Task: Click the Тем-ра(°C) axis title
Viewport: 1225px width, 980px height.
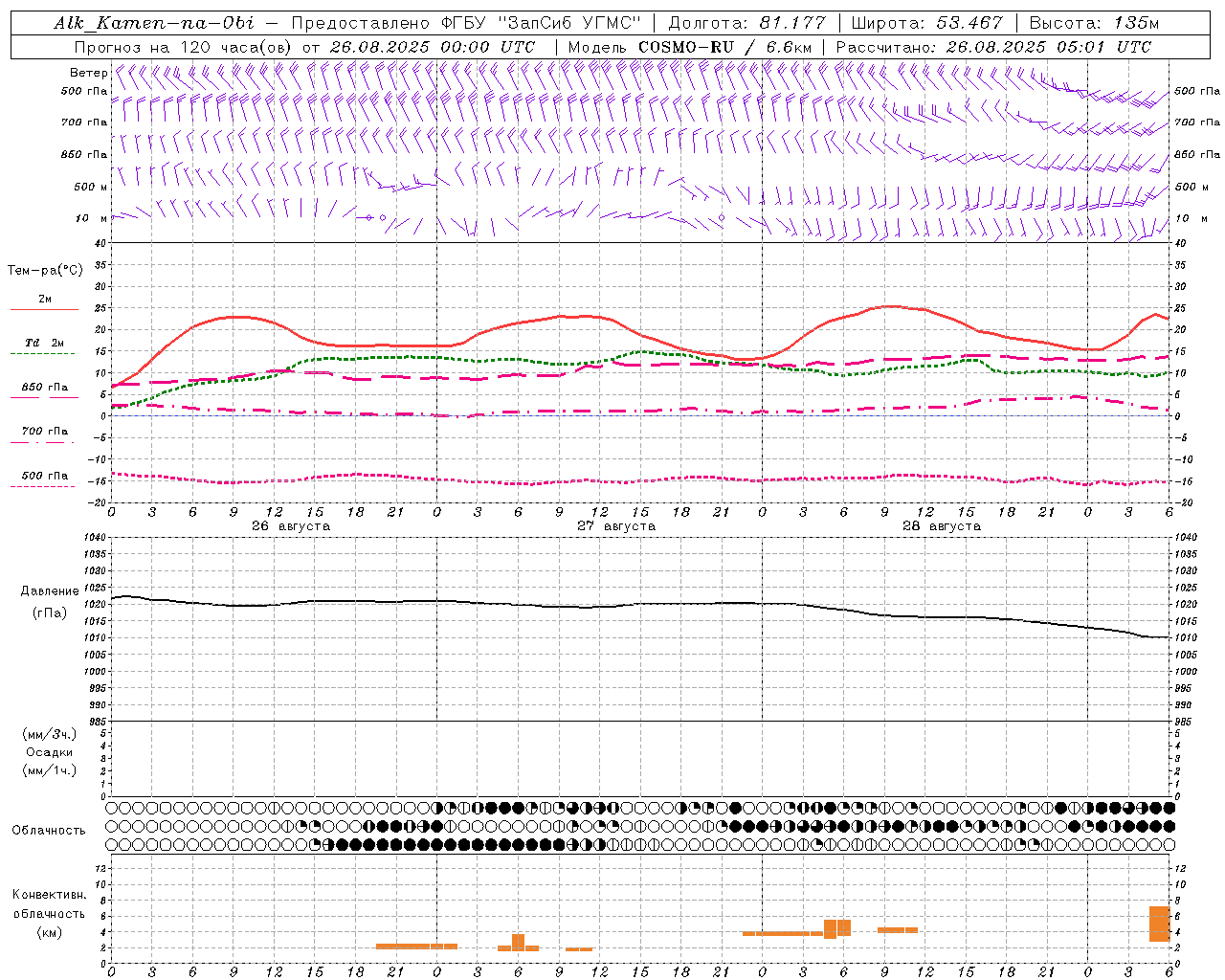Action: 45,270
